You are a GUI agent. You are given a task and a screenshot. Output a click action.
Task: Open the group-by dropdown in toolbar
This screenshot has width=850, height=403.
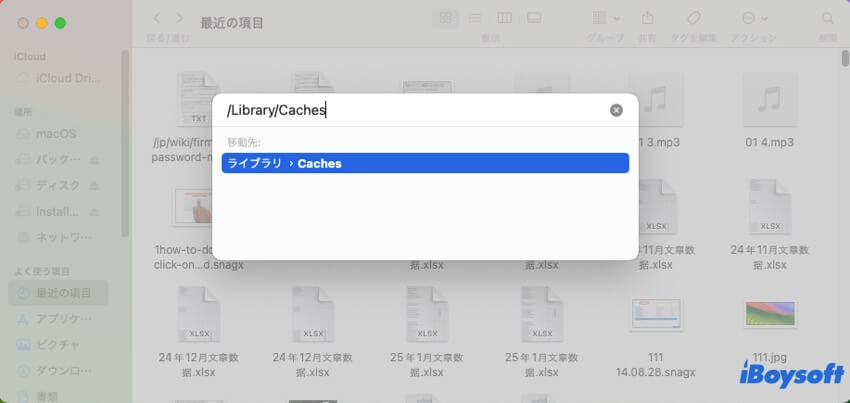tap(606, 18)
